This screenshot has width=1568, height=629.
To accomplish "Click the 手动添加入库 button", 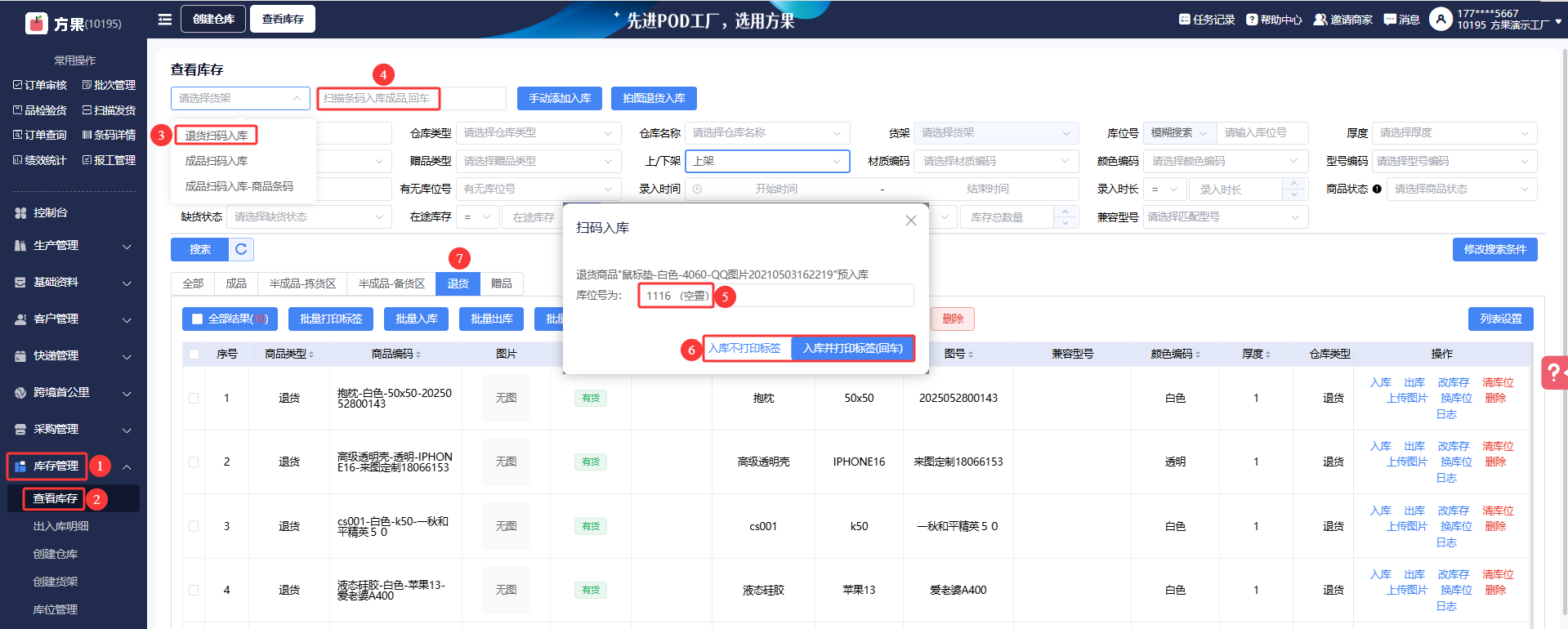I will [x=560, y=98].
